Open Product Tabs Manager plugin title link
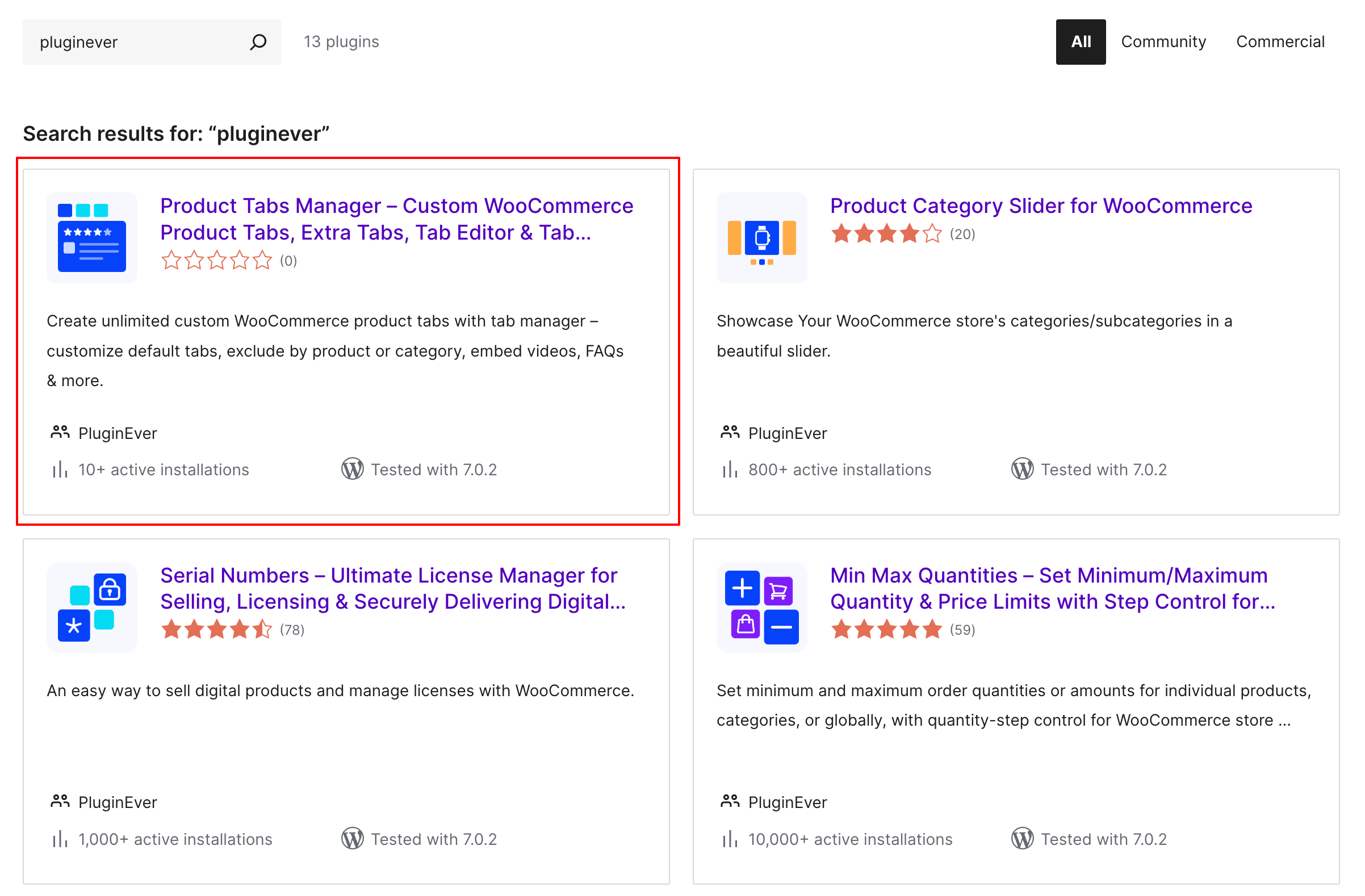The width and height of the screenshot is (1365, 896). (x=397, y=219)
